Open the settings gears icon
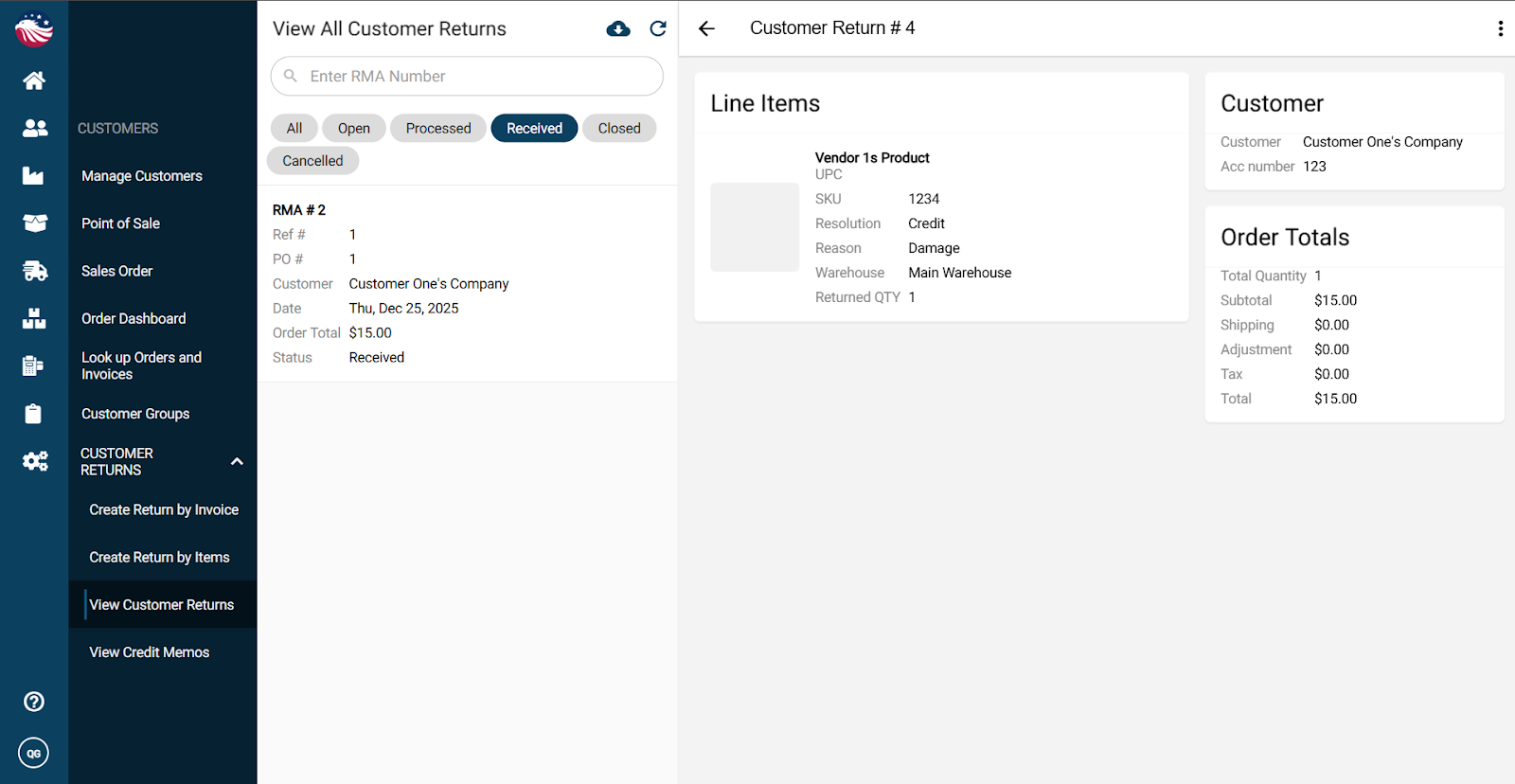 coord(34,461)
